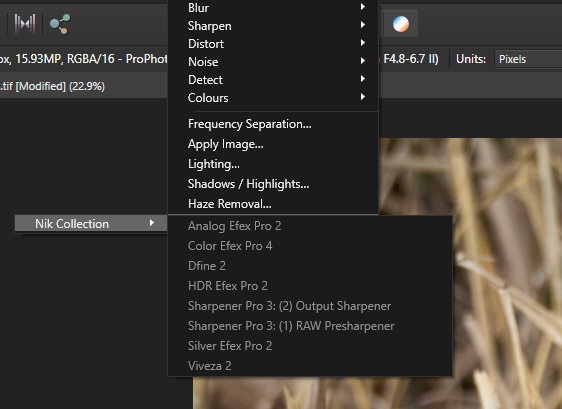Image resolution: width=562 pixels, height=409 pixels.
Task: Open the Distort submenu
Action: point(273,44)
